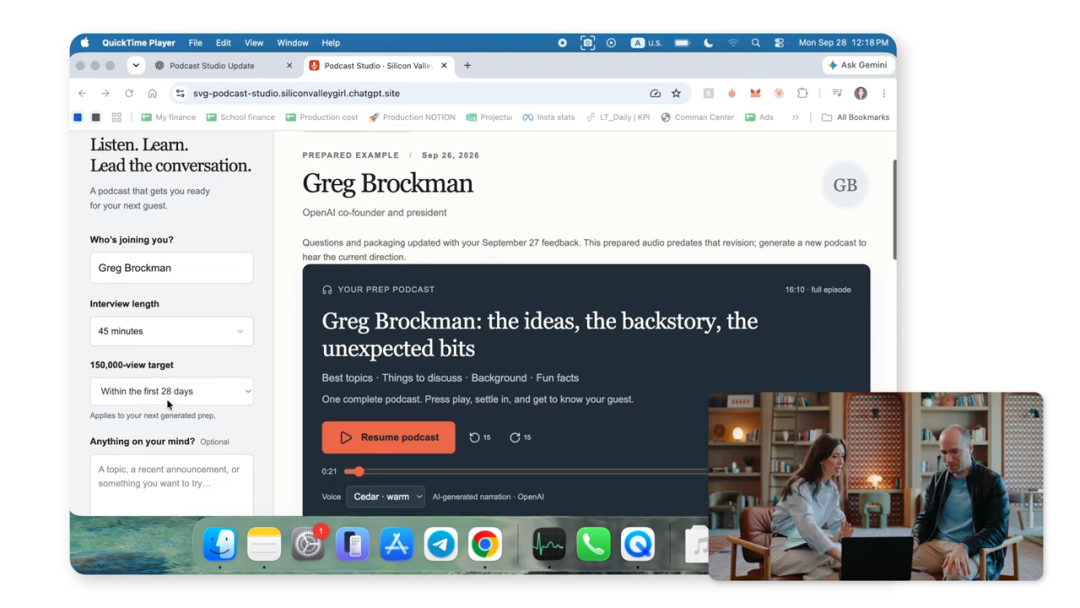1080x608 pixels.
Task: Open site information icon in address bar
Action: [x=180, y=93]
